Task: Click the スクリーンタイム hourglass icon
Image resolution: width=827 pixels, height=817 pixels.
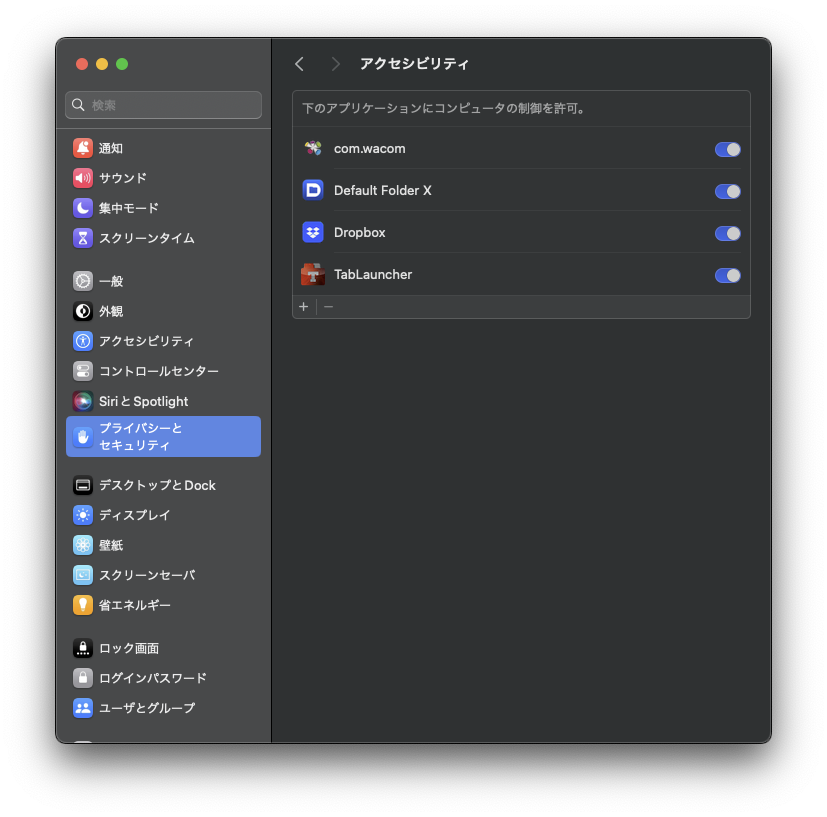Action: point(83,238)
